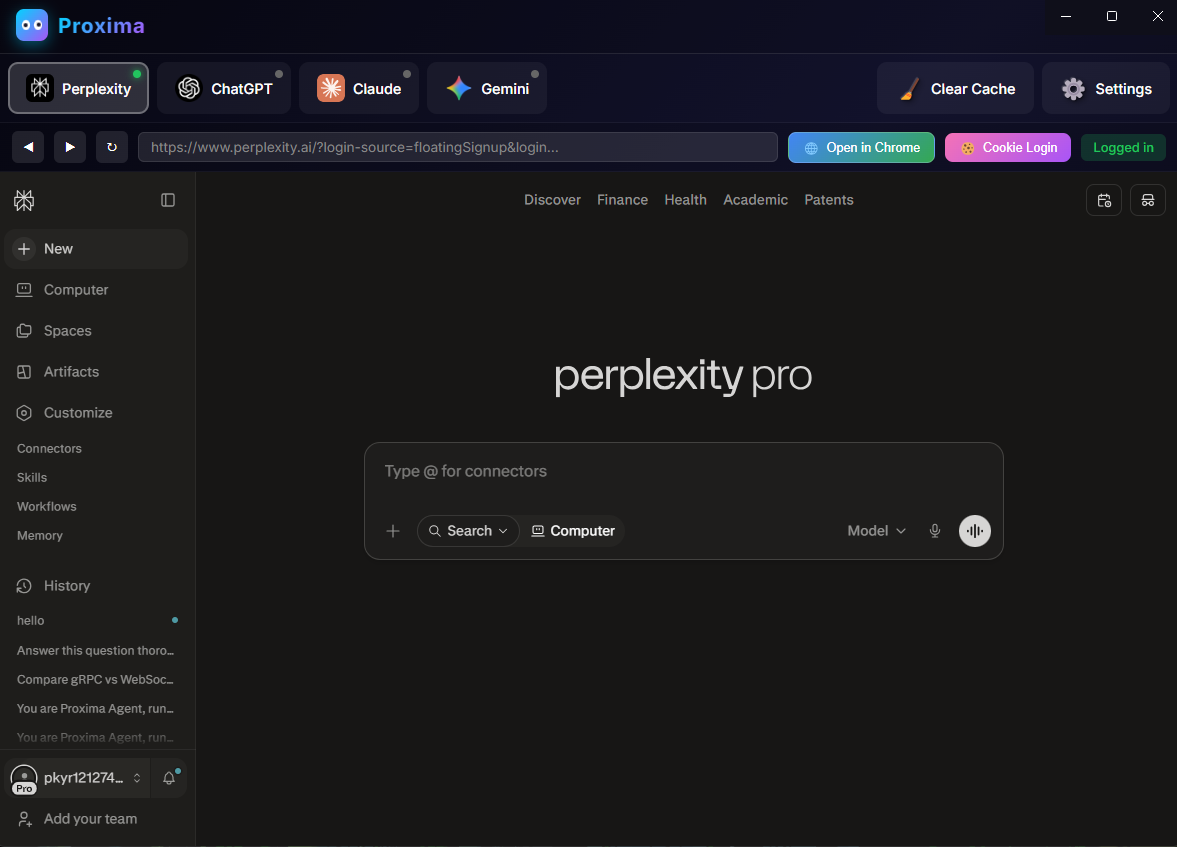1177x847 pixels.
Task: Click the History clock icon
Action: [x=24, y=586]
